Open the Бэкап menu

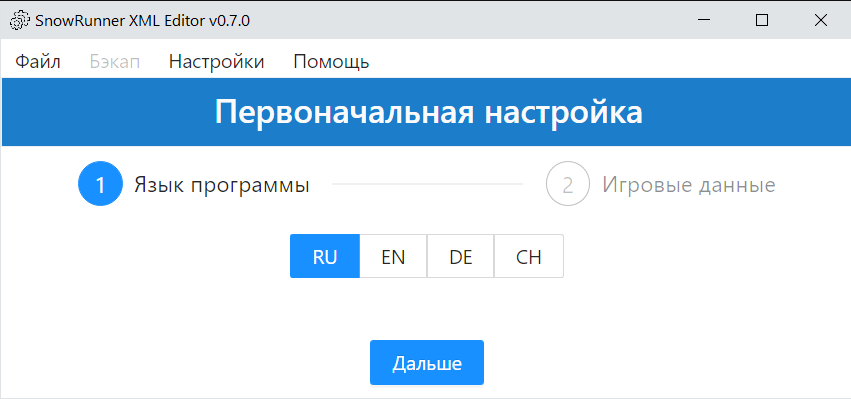[115, 62]
